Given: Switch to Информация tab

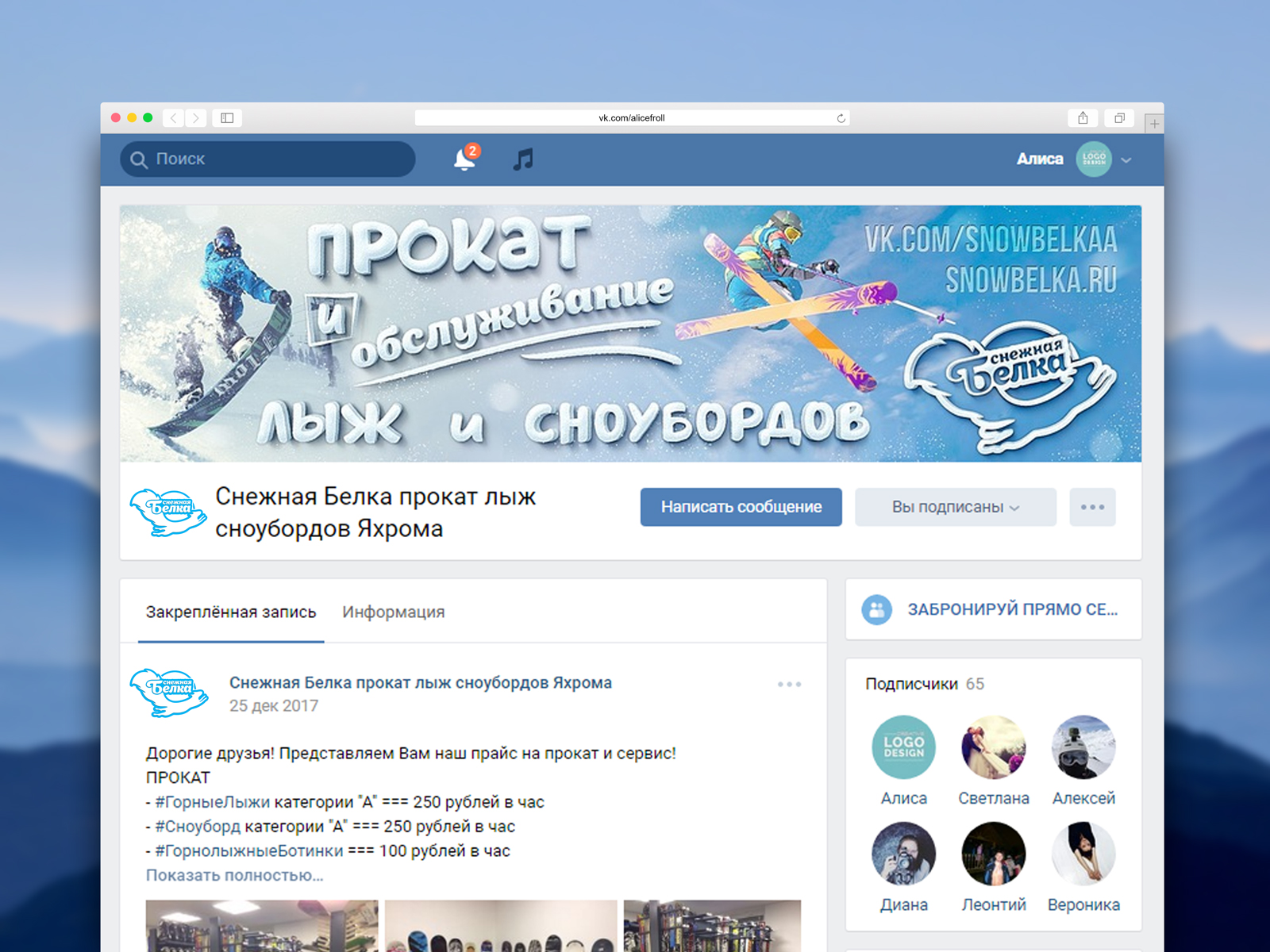Looking at the screenshot, I should 394,612.
